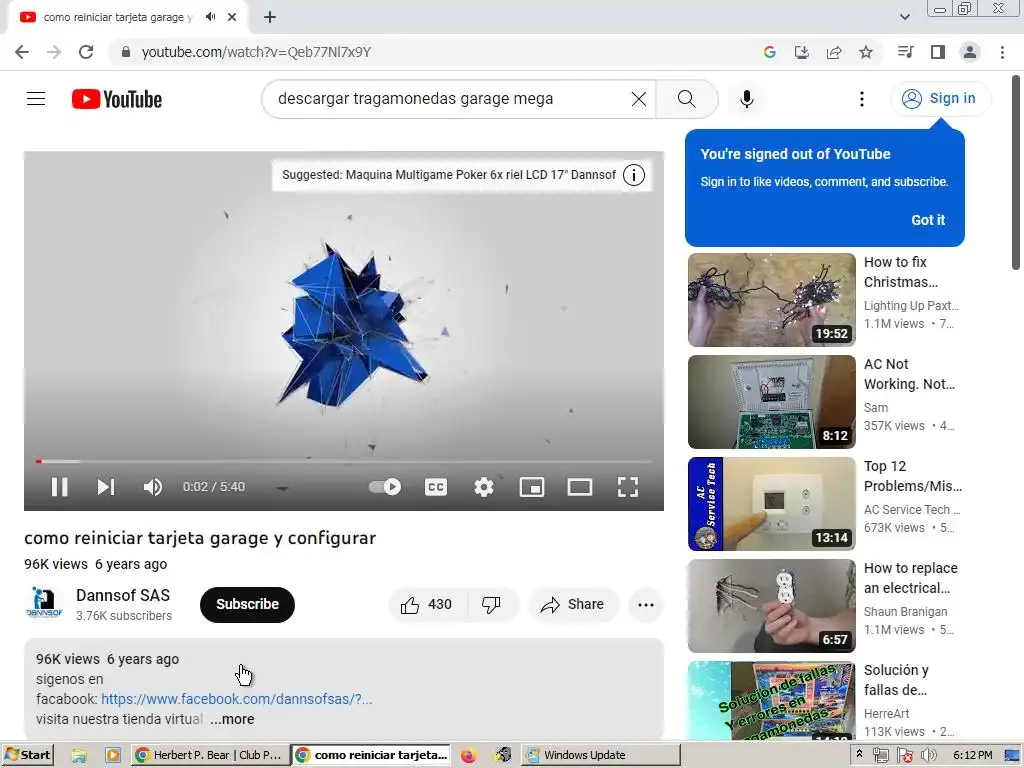Open system tray volume icon

[928, 755]
